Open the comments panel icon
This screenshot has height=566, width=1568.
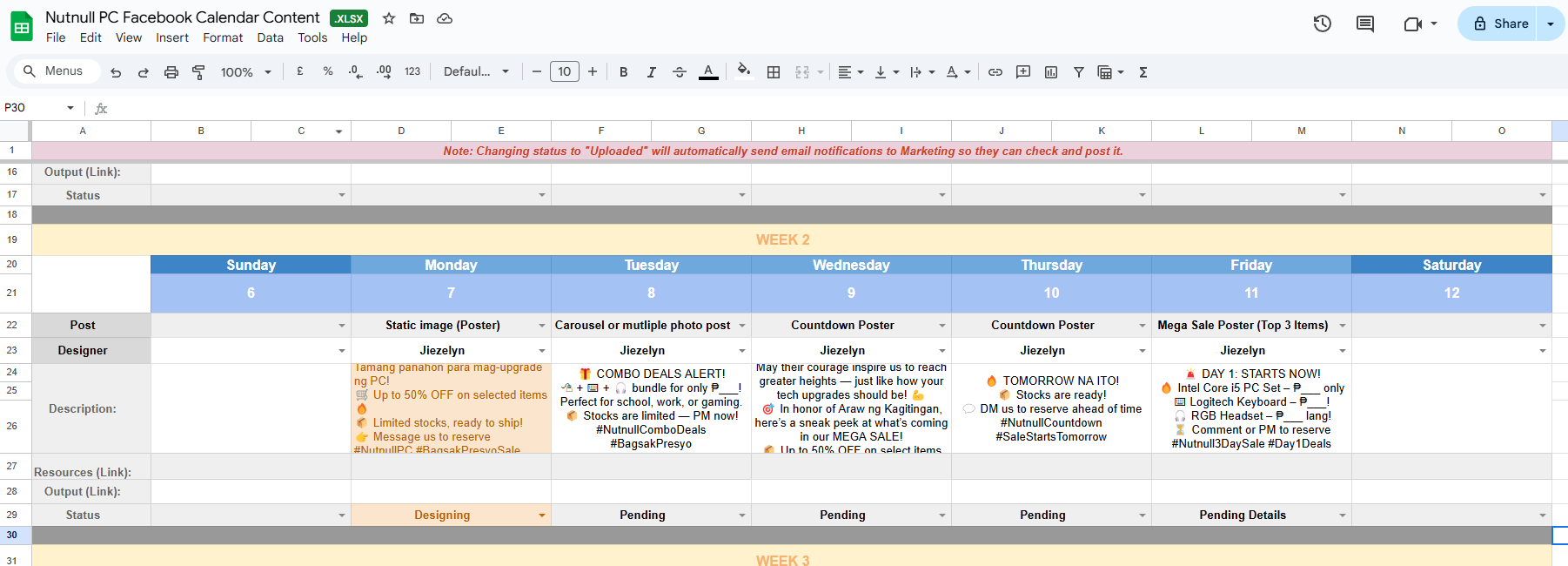[x=1365, y=24]
